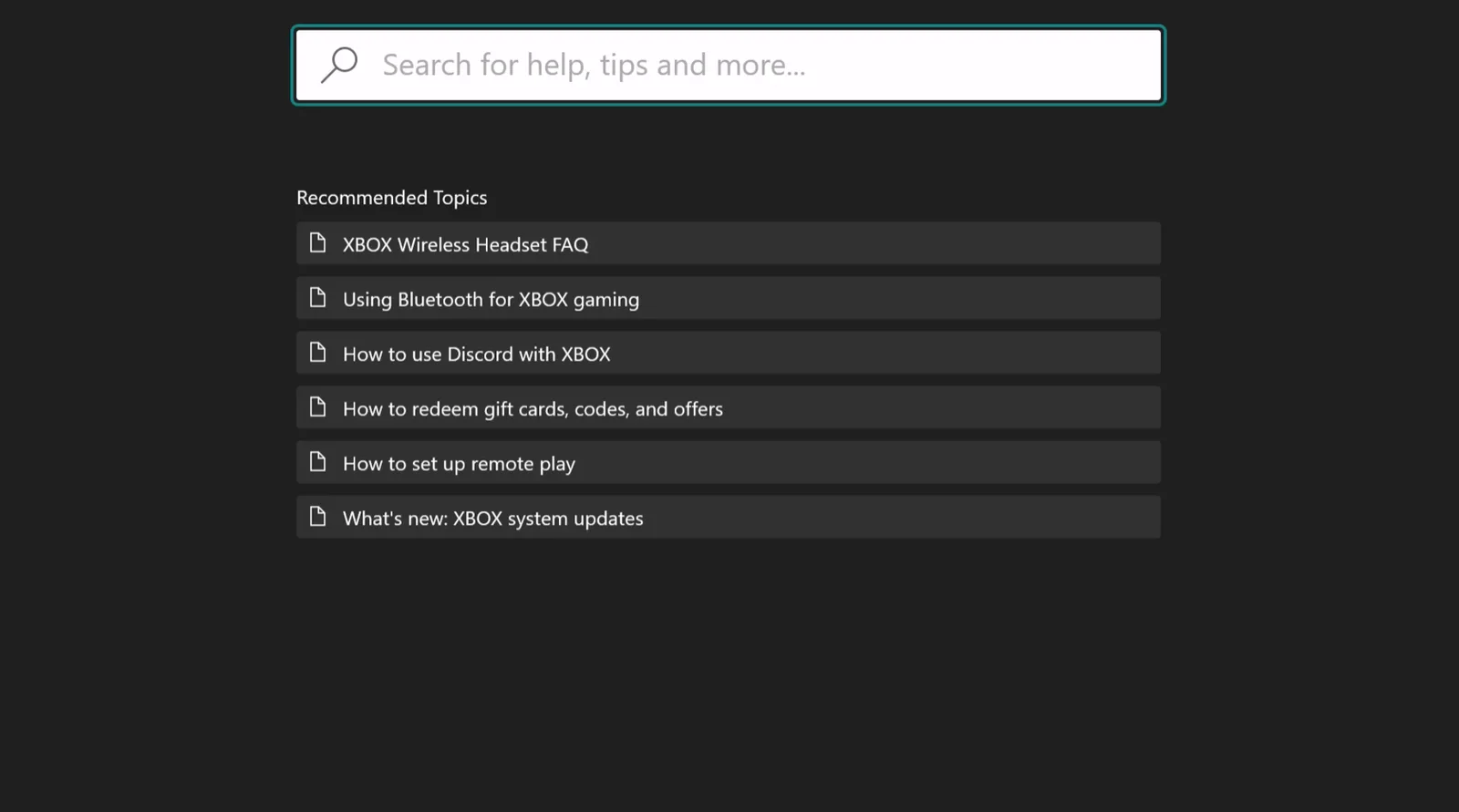Click document icon beside XBOX system updates topic
1459x812 pixels.
317,516
